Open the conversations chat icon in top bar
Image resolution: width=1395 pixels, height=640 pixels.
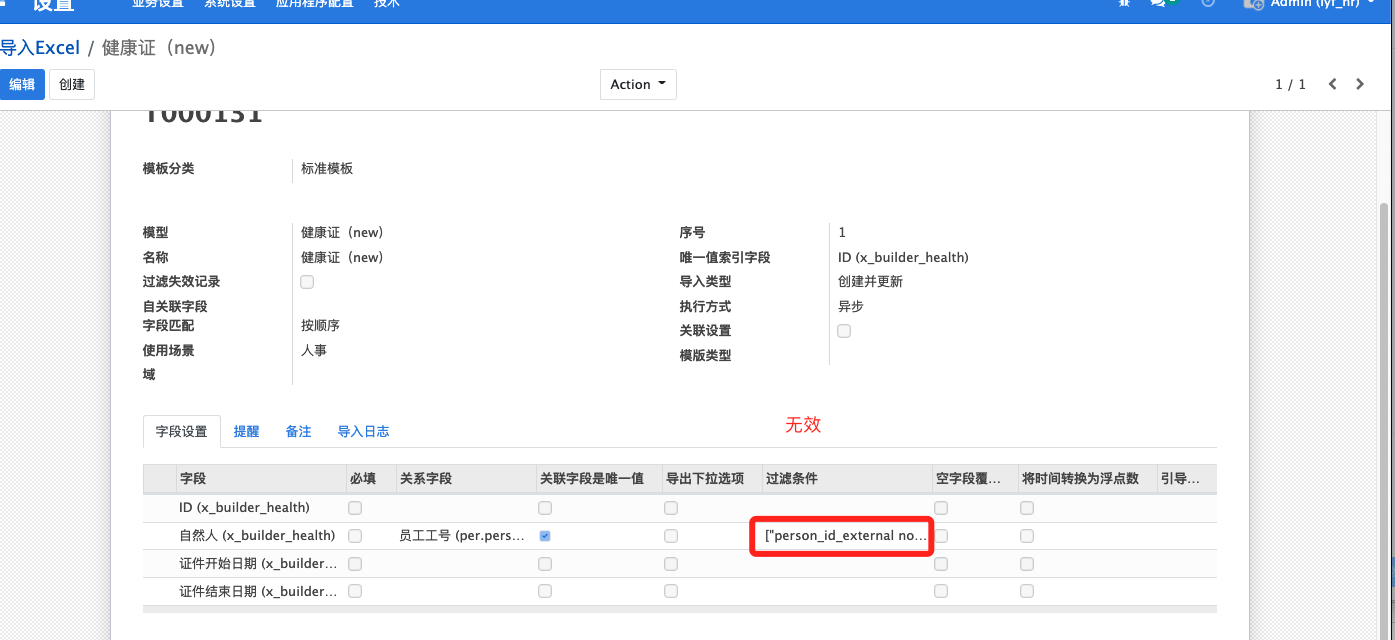[x=1158, y=3]
